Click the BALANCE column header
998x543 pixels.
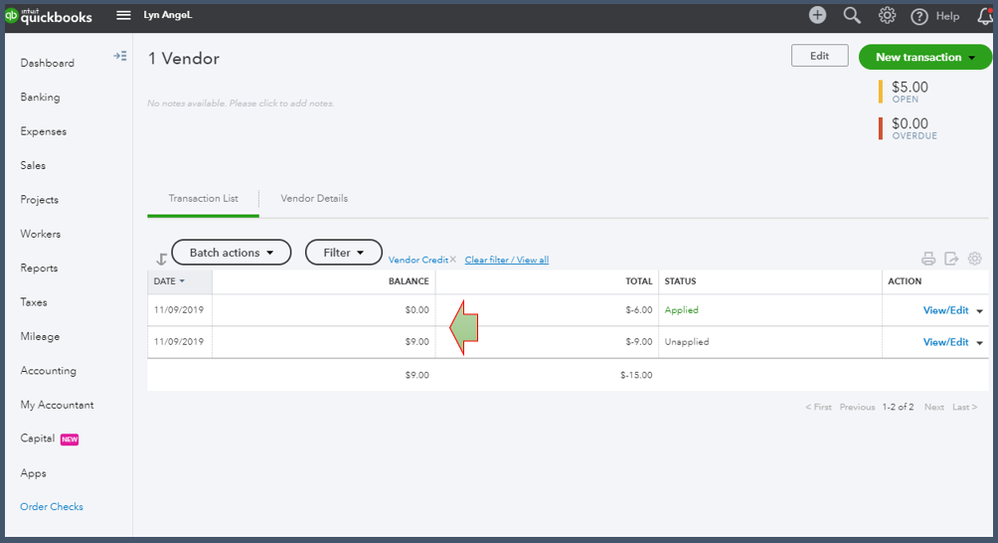[409, 281]
